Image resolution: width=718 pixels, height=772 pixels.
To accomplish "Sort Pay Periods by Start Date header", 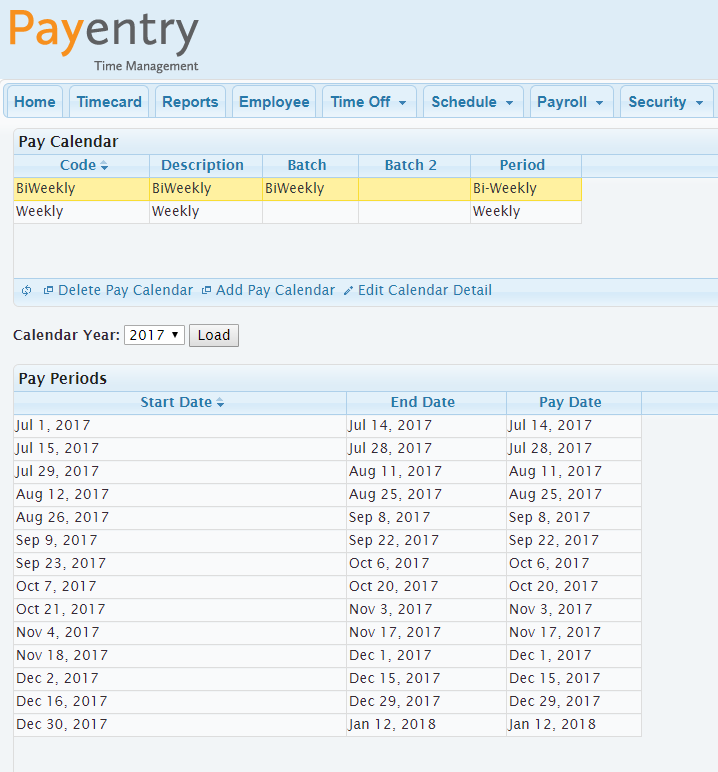I will coord(181,402).
